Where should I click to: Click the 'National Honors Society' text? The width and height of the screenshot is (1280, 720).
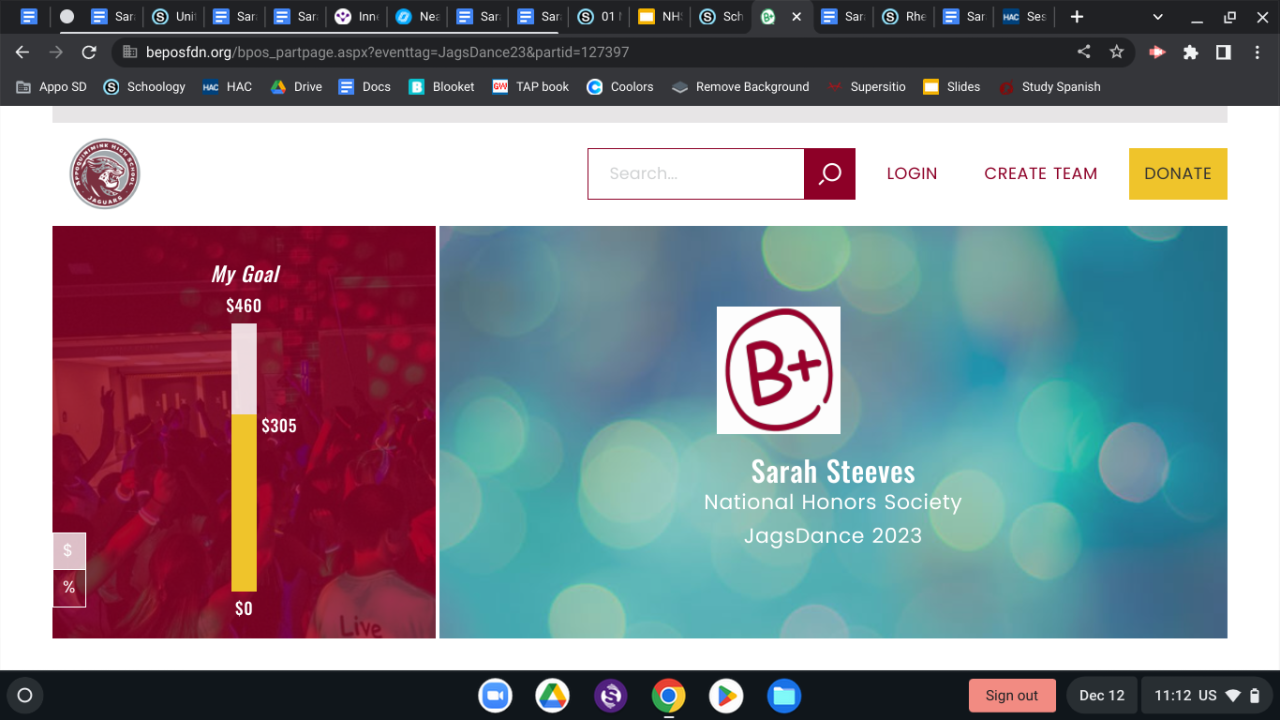coord(833,502)
